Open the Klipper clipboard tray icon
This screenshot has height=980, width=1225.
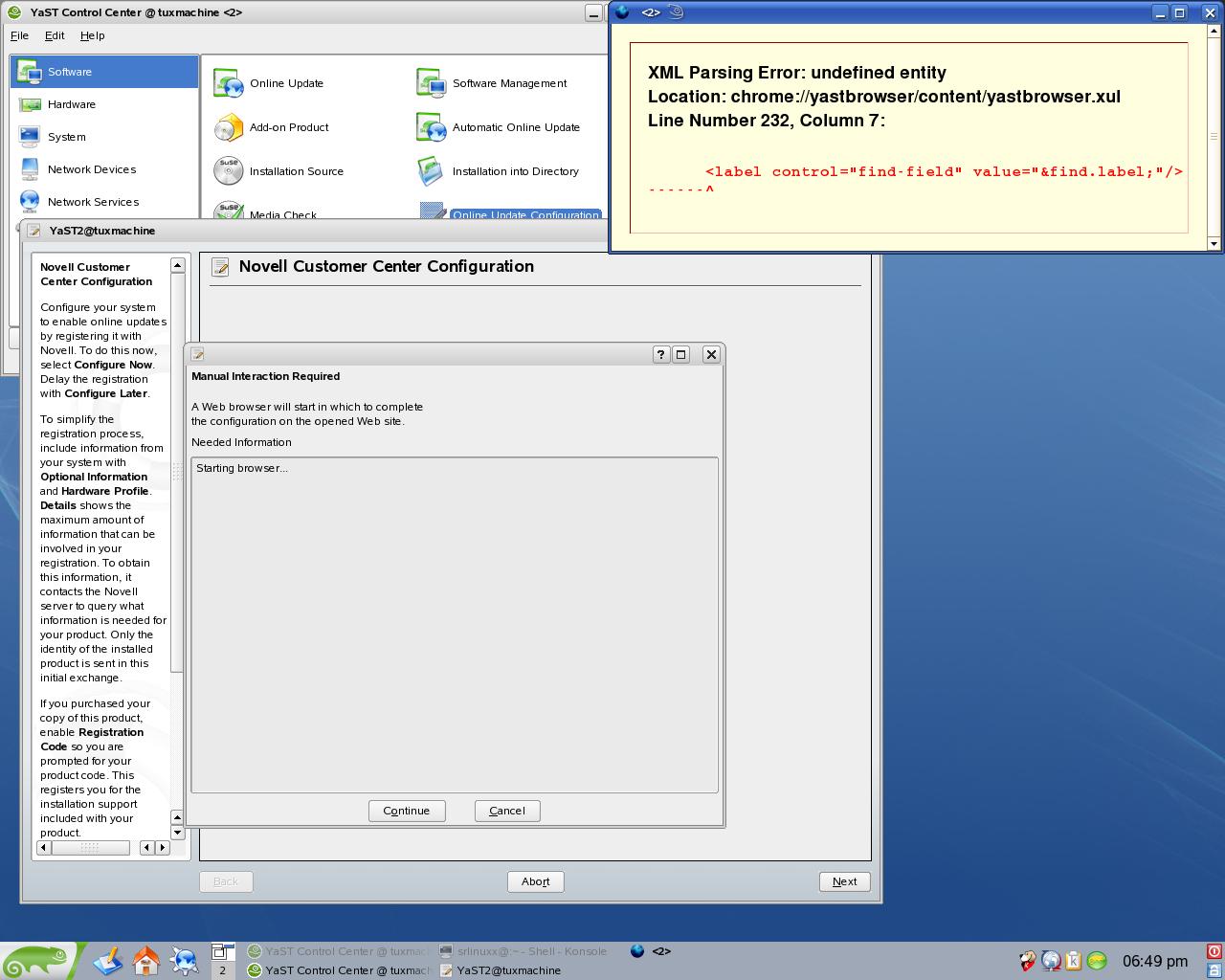(1074, 961)
